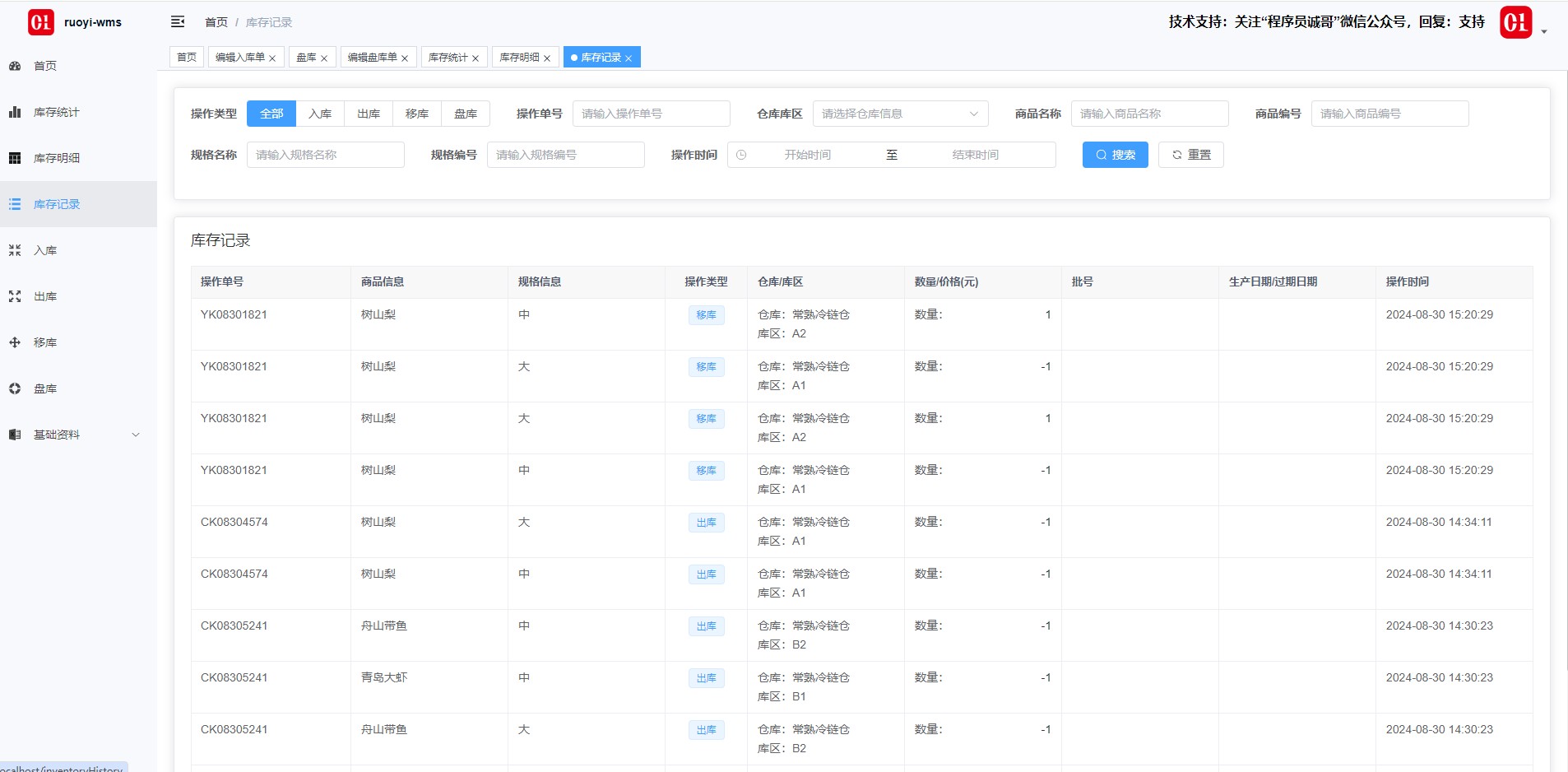
Task: Focus the 操作单号 input field
Action: [x=651, y=114]
